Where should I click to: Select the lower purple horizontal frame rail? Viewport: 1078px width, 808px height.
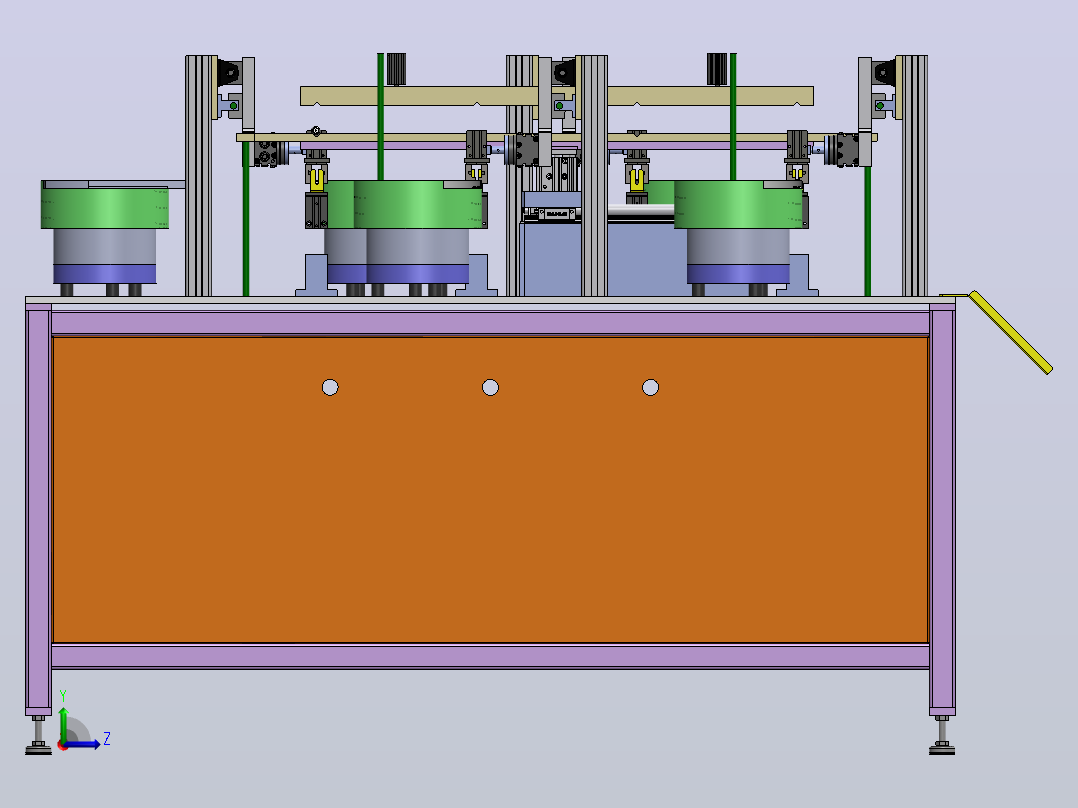pyautogui.click(x=490, y=657)
